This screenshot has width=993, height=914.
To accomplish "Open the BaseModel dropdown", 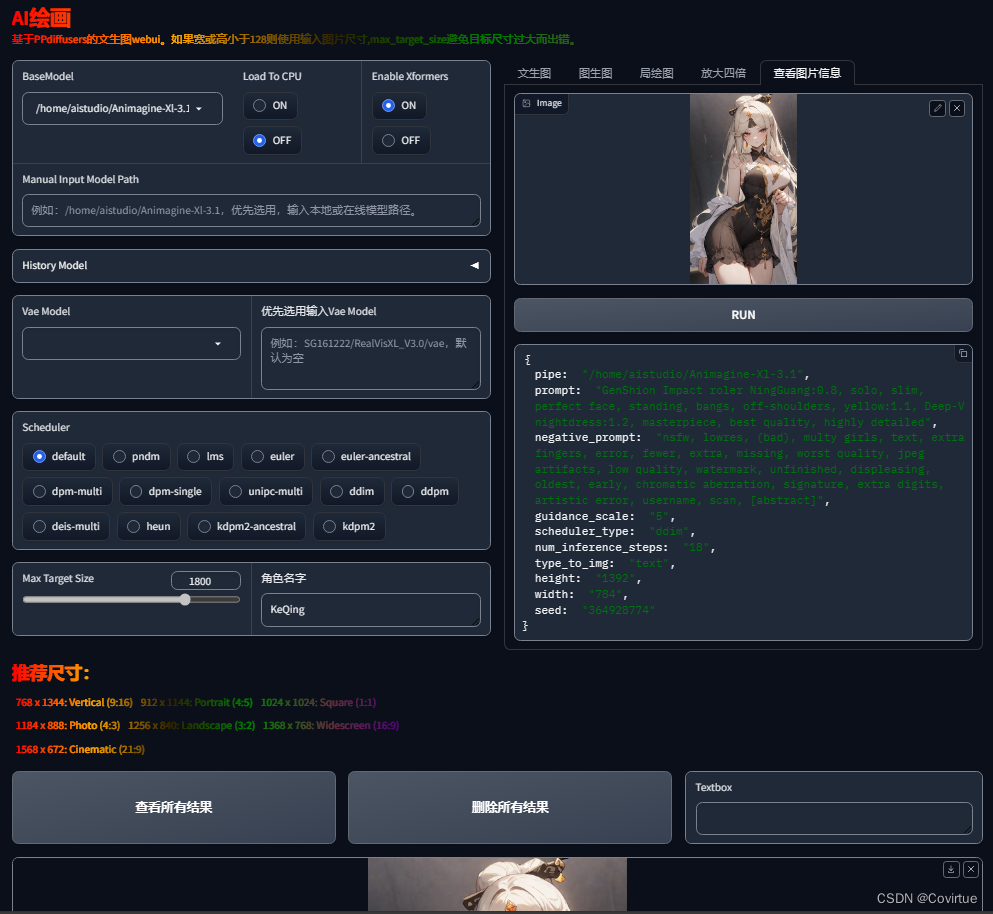I will (122, 109).
